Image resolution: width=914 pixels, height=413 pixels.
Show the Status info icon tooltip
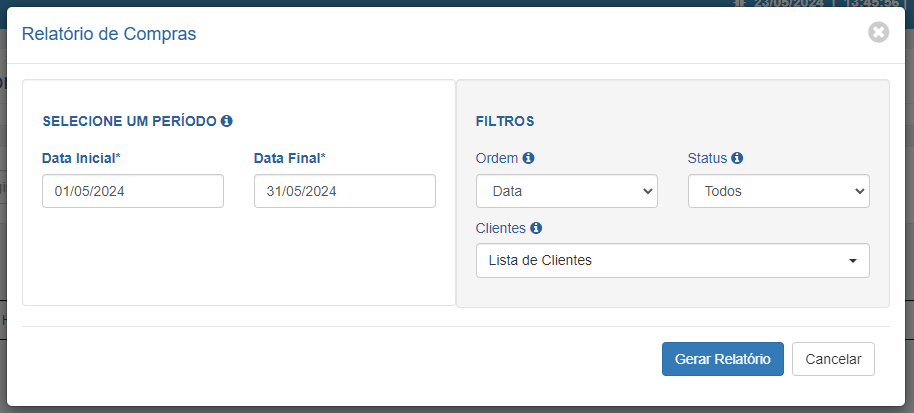[x=737, y=158]
